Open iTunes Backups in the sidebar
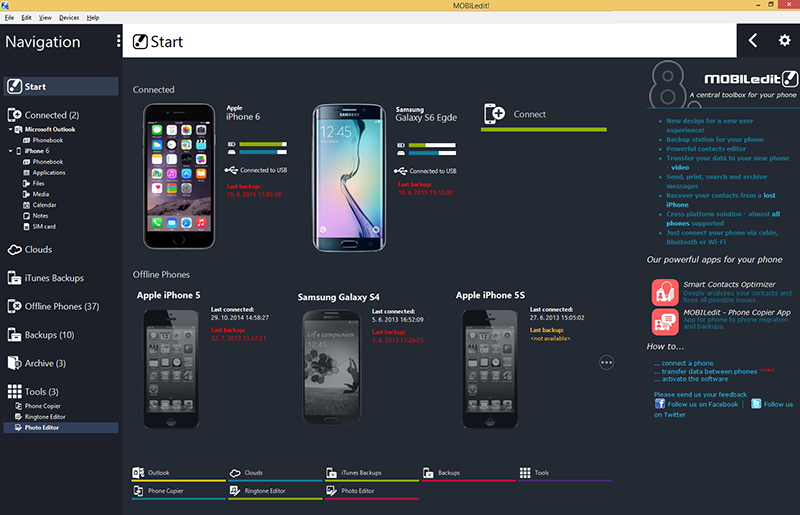The image size is (800, 515). click(45, 278)
